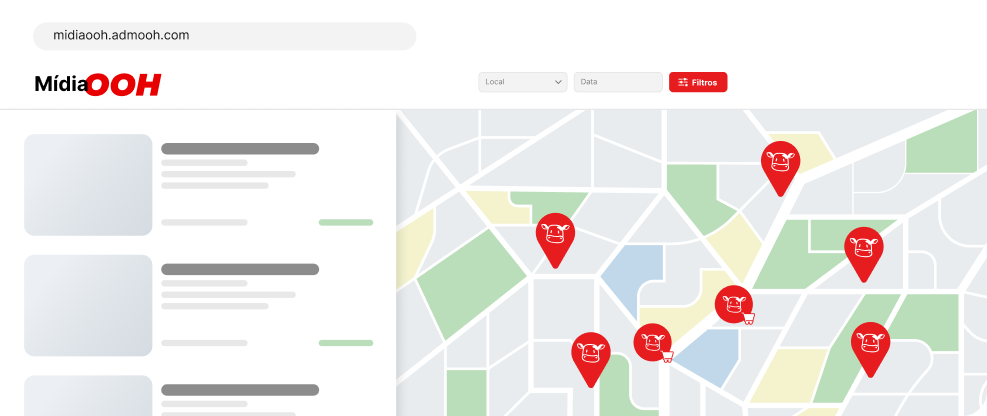Click the Data date field
Viewport: 987px width, 416px height.
click(617, 82)
